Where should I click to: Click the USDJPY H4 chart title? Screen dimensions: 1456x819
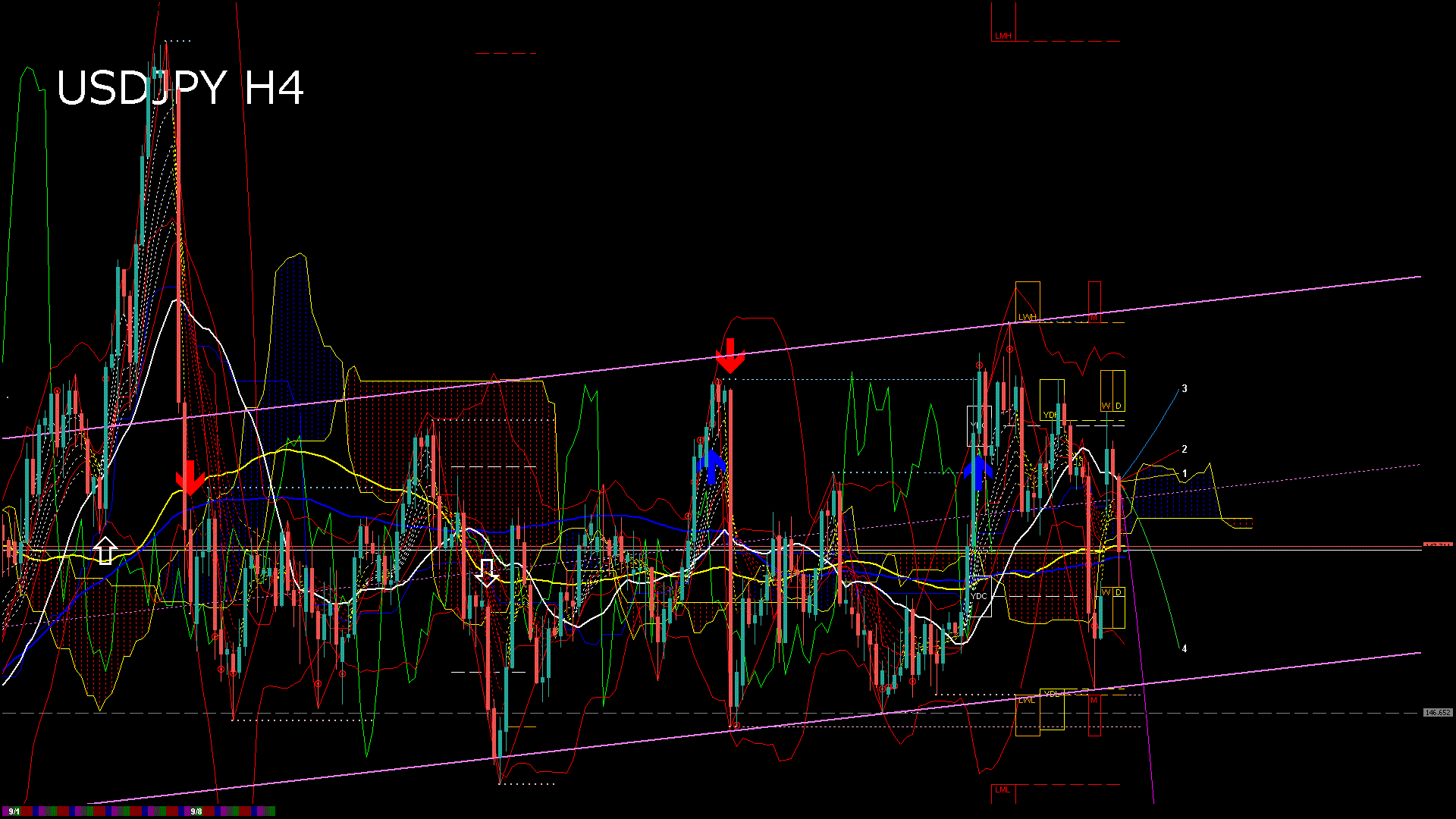180,88
